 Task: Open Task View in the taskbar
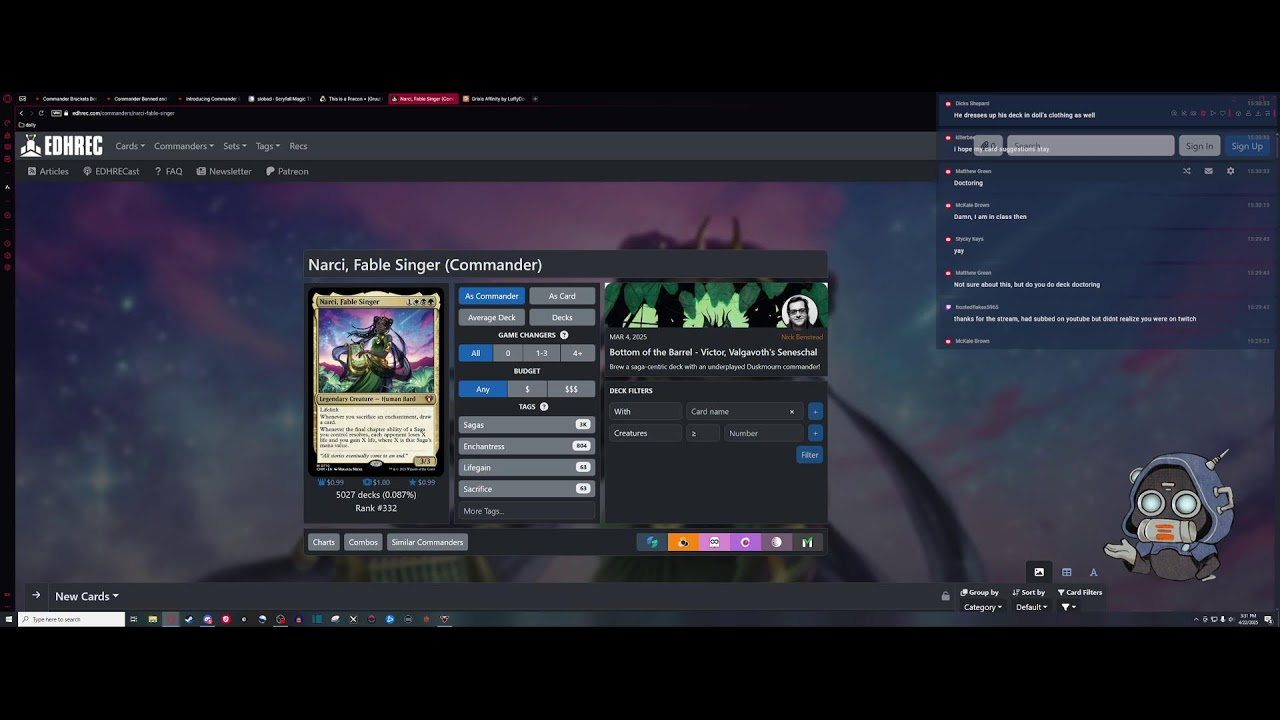(x=133, y=619)
